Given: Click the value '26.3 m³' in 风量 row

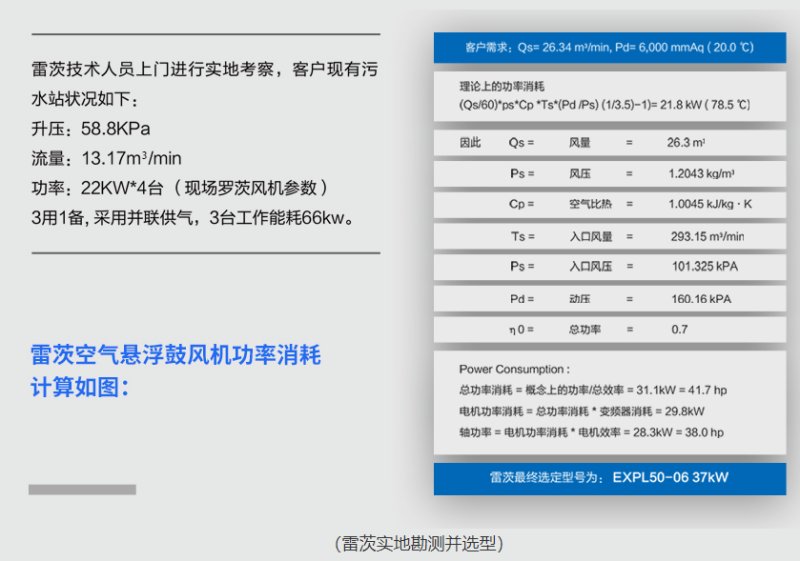Looking at the screenshot, I should click(x=686, y=142).
